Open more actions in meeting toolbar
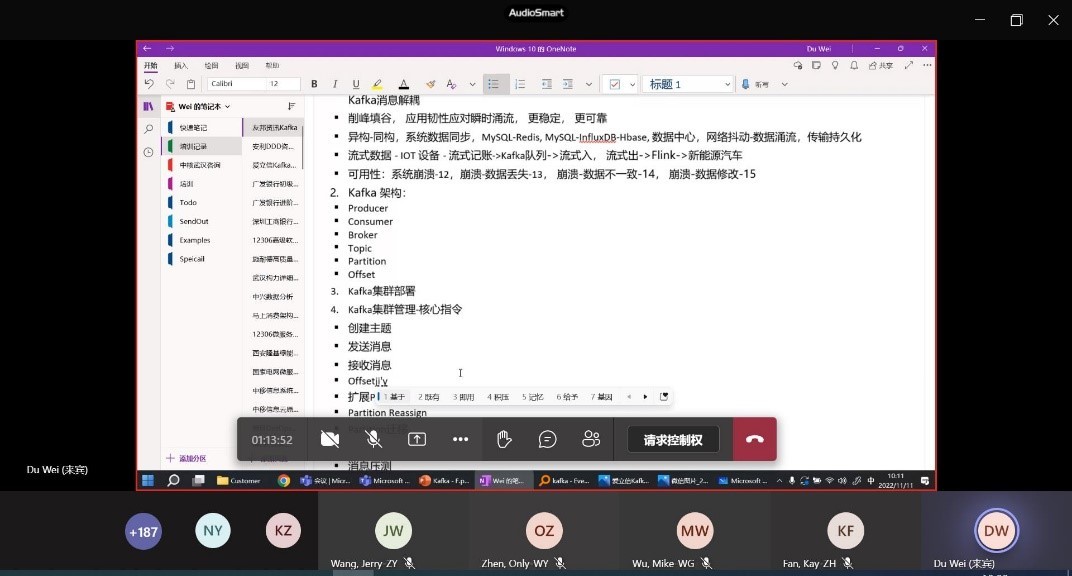 pos(461,439)
